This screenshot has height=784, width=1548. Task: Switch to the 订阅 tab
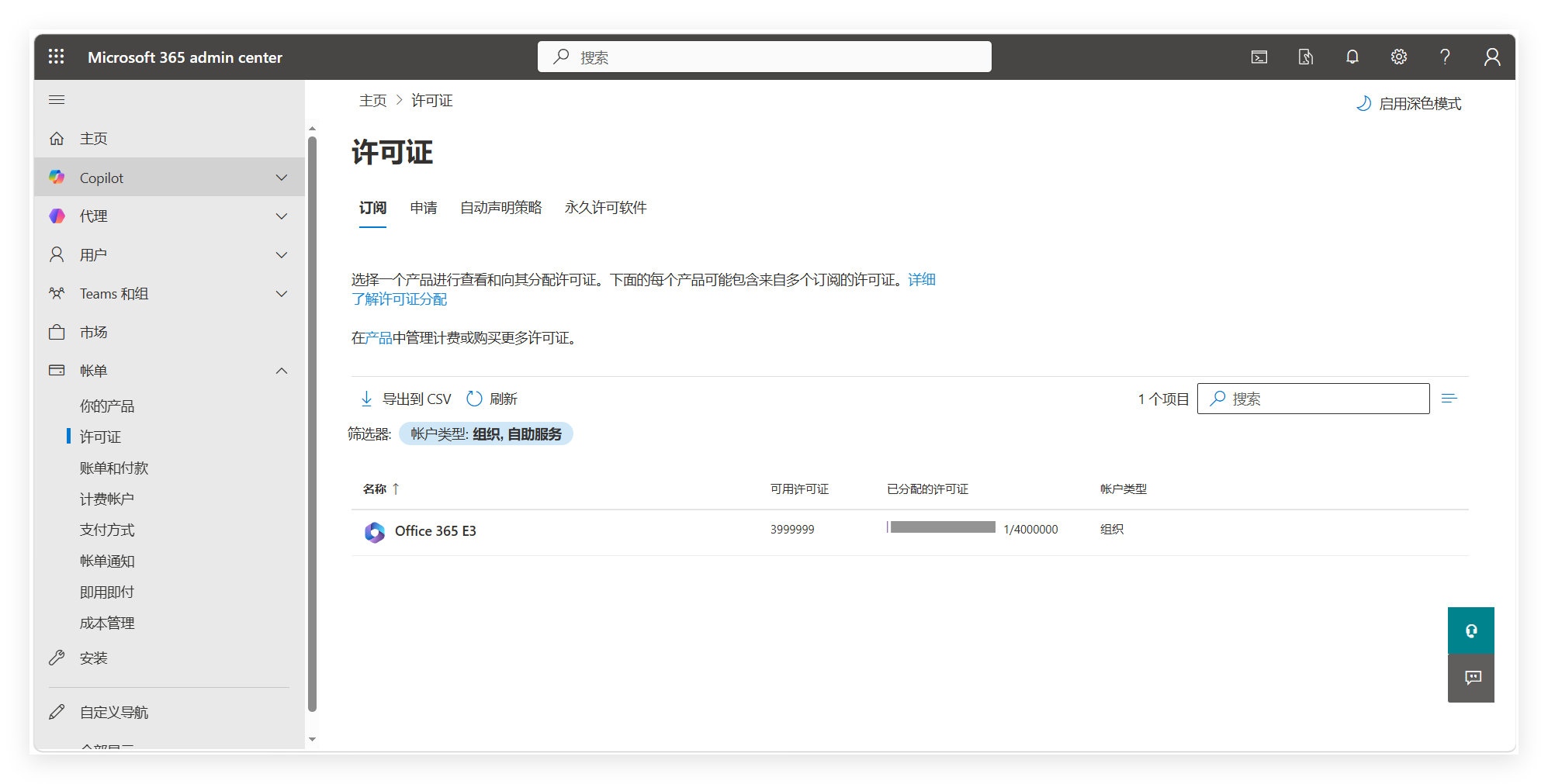372,208
